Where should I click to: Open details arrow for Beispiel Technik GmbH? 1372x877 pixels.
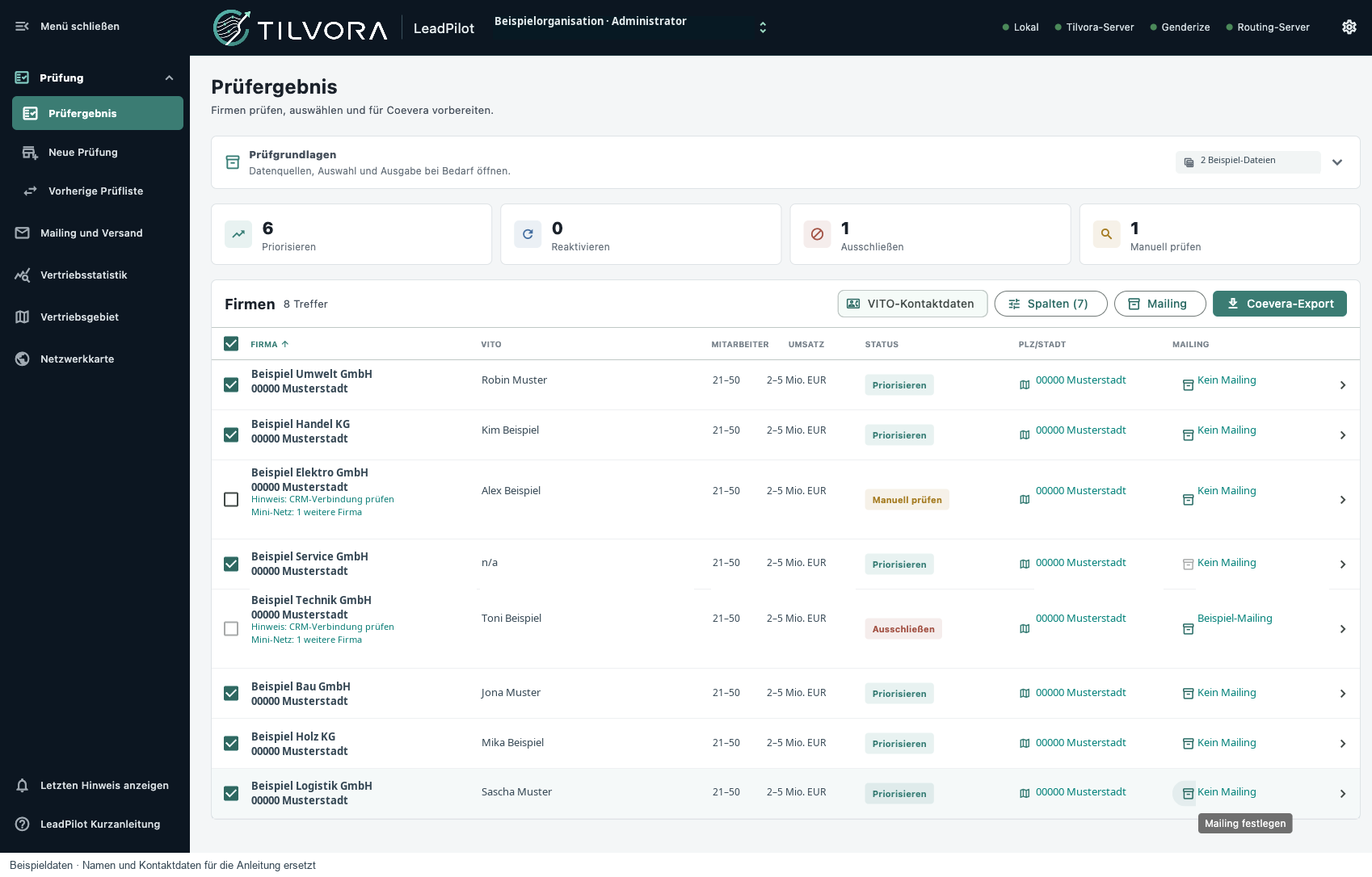click(x=1343, y=629)
